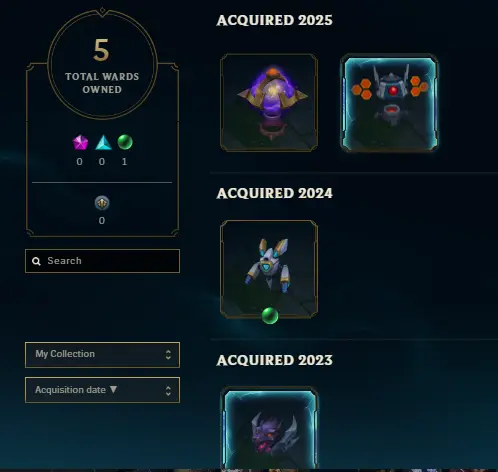The image size is (498, 472).
Task: Select the purple horned ward from 2023
Action: [x=269, y=428]
